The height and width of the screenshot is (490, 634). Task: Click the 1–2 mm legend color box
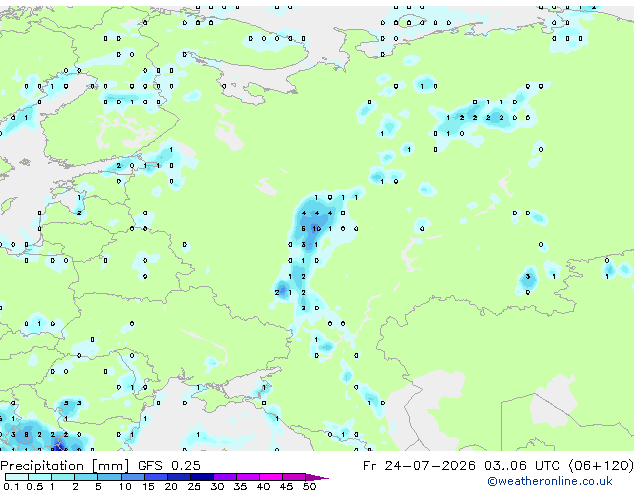click(x=63, y=477)
